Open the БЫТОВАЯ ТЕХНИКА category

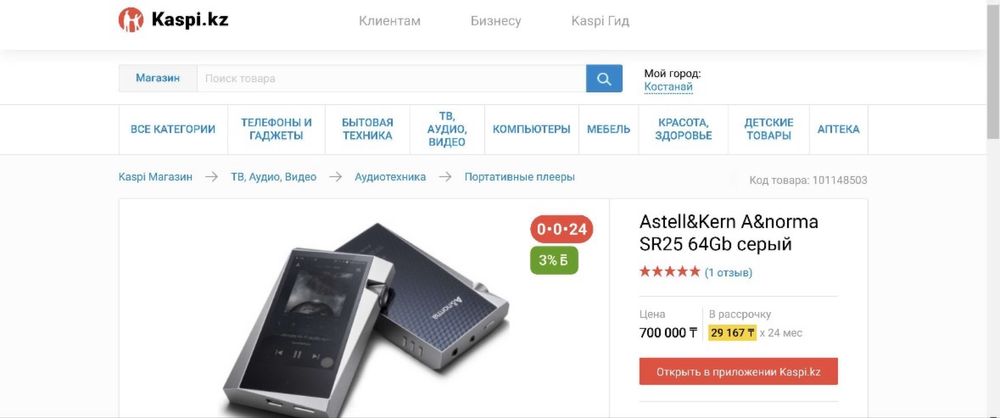[367, 130]
